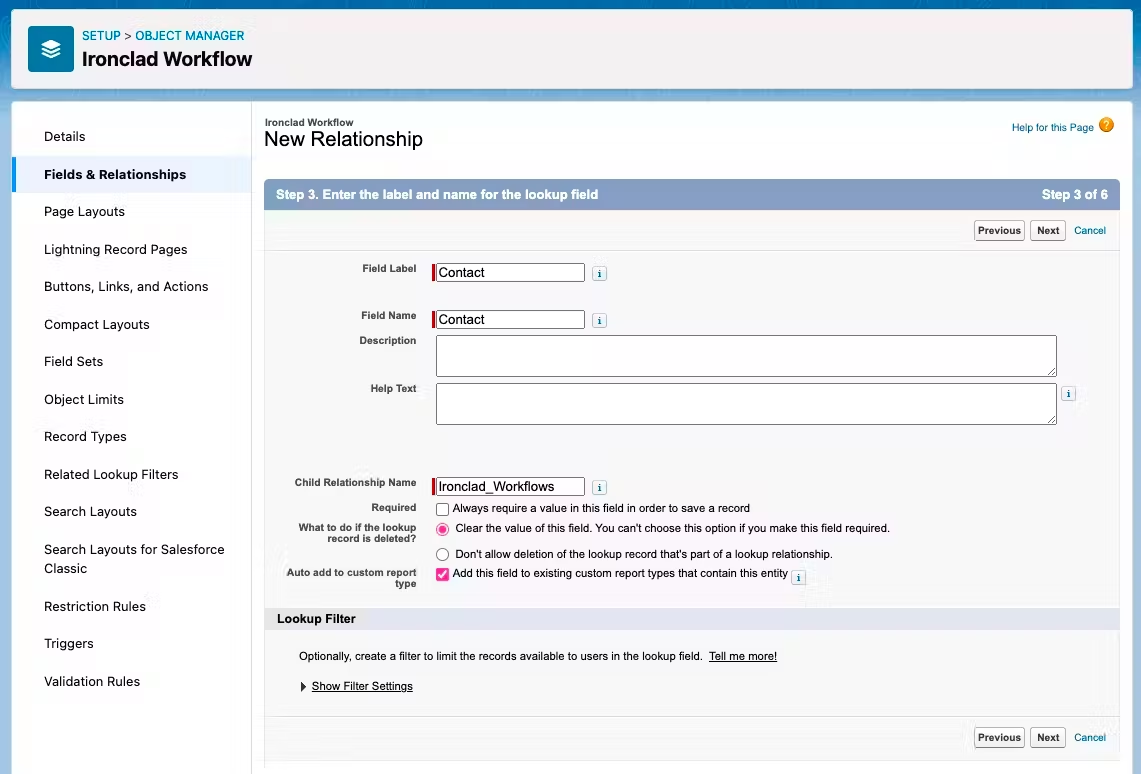The width and height of the screenshot is (1141, 774).
Task: Click the top Cancel link
Action: (1090, 231)
